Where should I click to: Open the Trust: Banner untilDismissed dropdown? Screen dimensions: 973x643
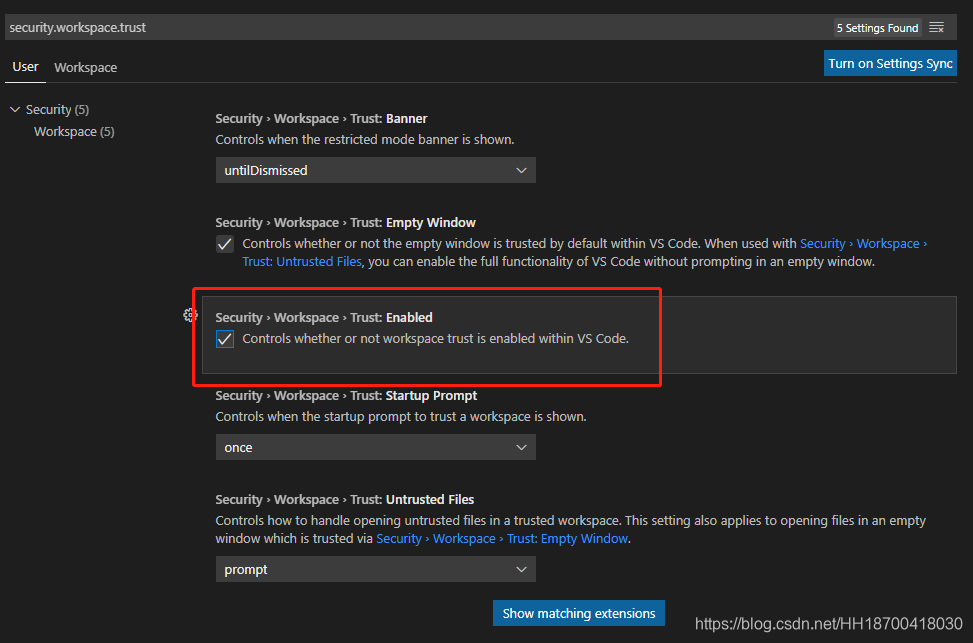[x=375, y=170]
